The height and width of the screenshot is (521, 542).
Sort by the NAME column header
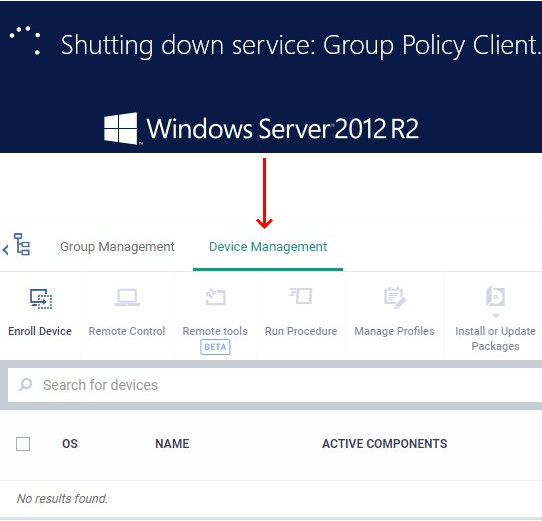point(172,444)
